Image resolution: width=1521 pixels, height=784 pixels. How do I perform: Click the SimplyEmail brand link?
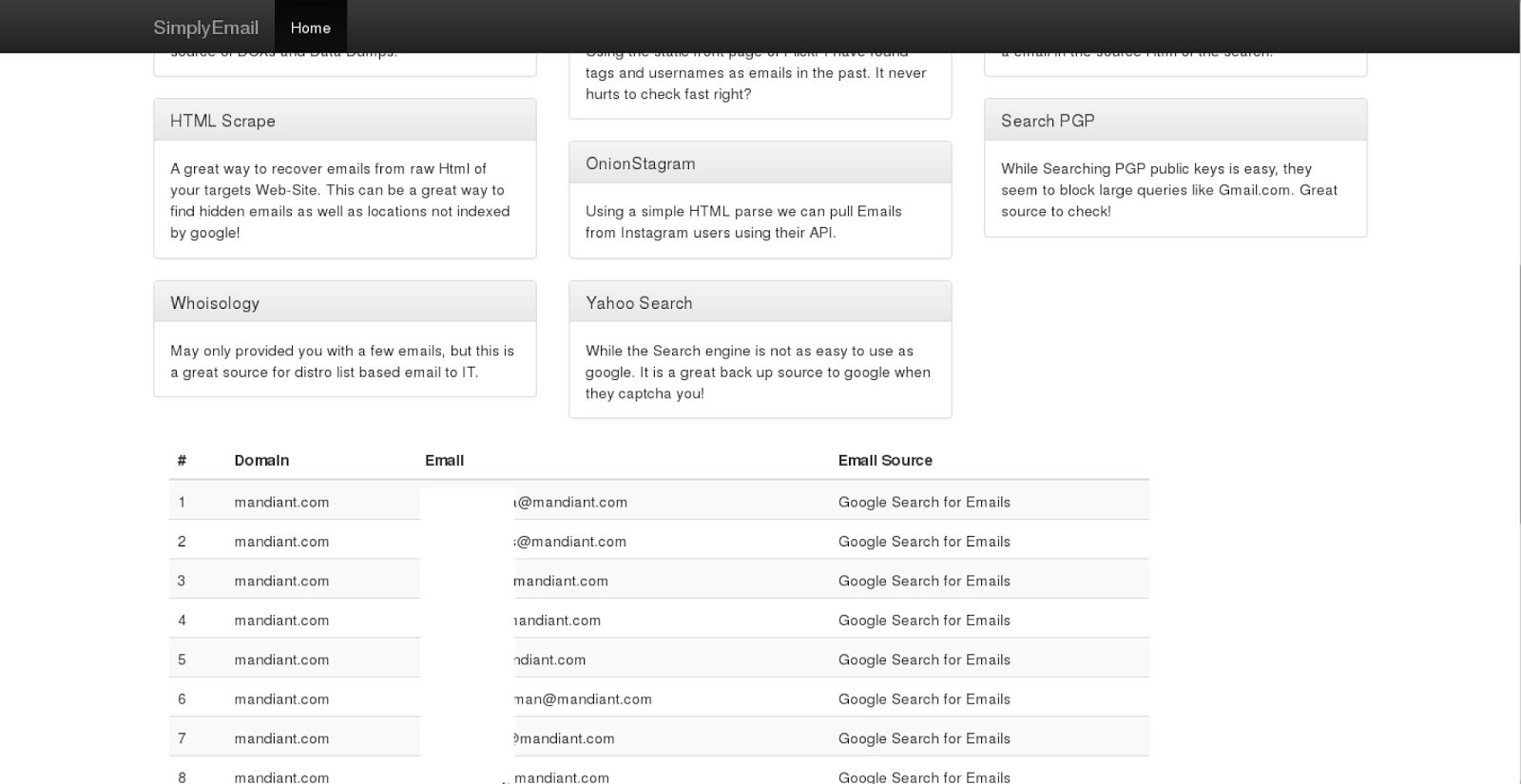tap(205, 28)
